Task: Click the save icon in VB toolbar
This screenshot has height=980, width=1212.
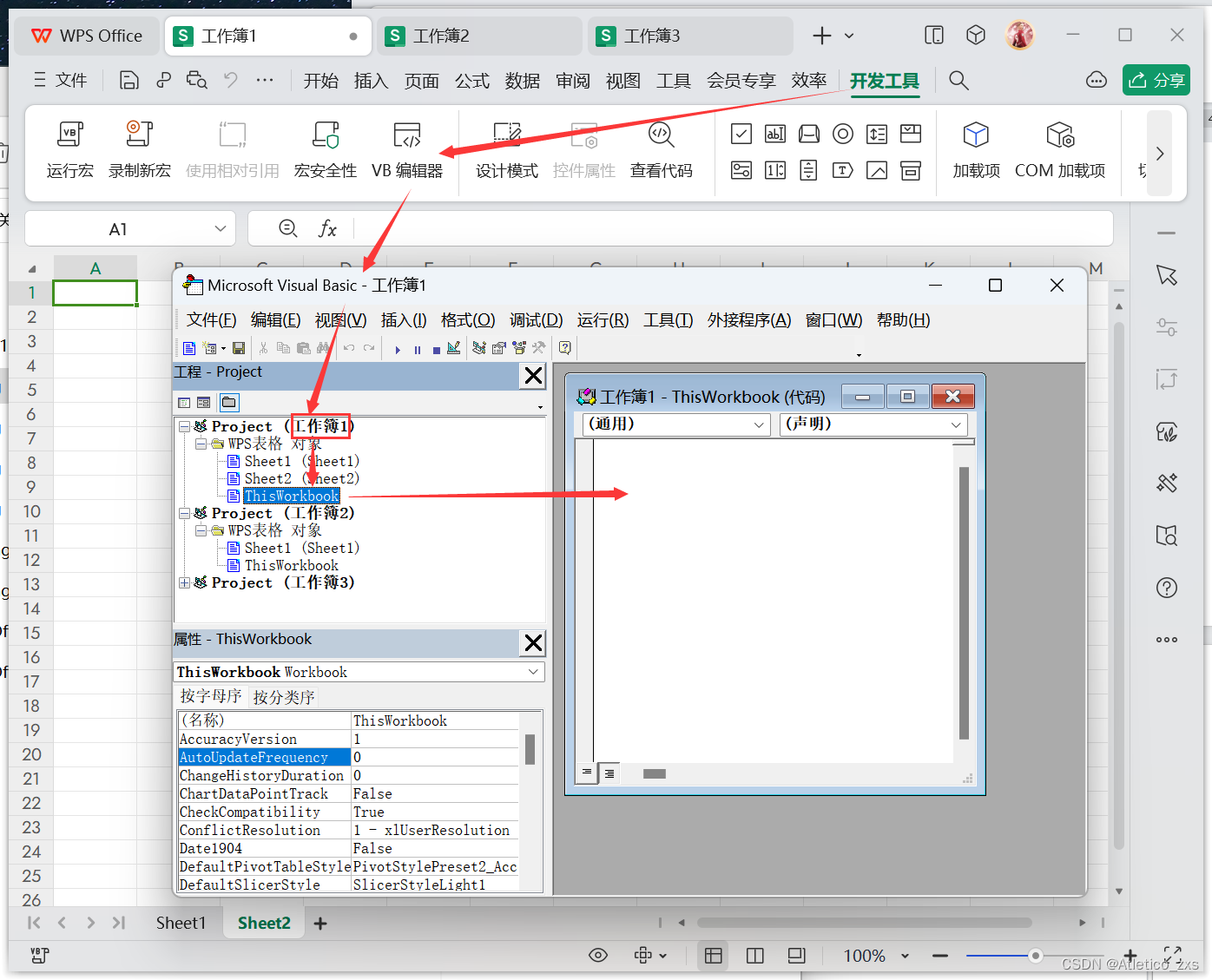Action: [x=239, y=348]
